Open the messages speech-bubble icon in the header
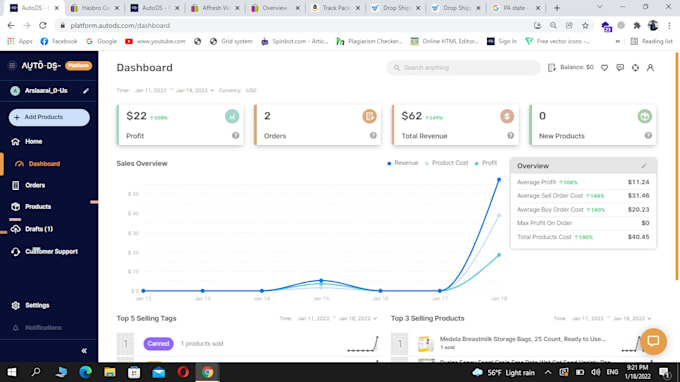The image size is (680, 382). click(x=620, y=68)
